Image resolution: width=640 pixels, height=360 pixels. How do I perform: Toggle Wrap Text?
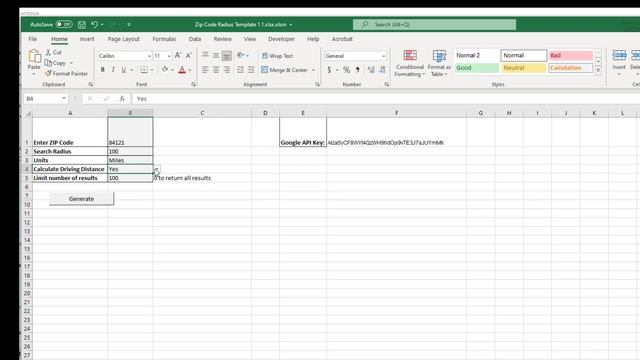point(277,56)
